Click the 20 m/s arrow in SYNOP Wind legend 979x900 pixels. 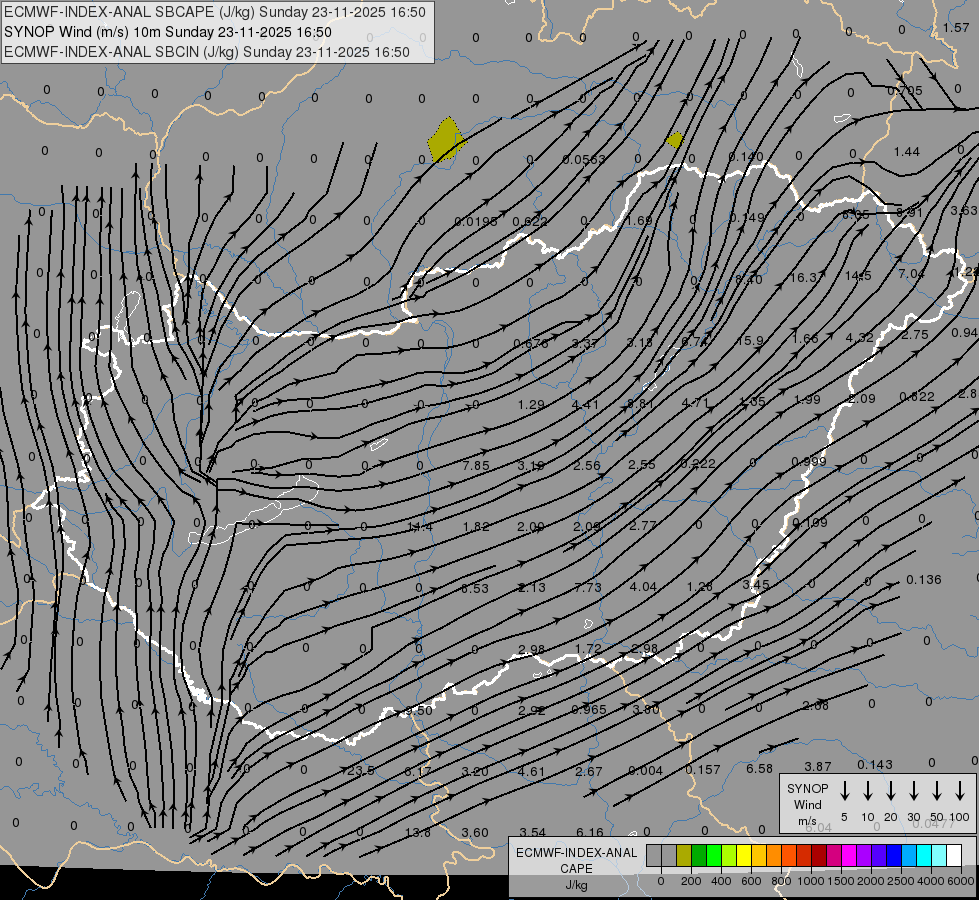click(x=891, y=791)
